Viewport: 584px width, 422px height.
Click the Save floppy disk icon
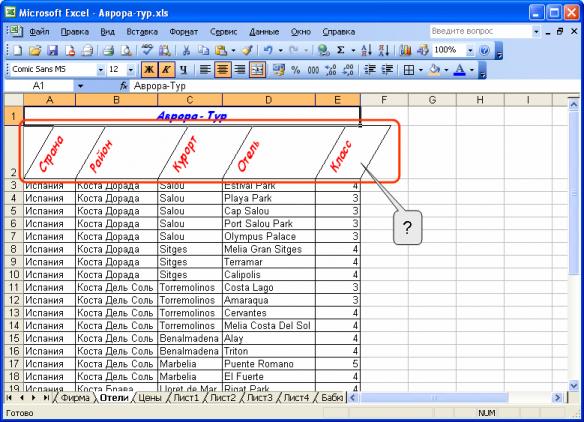52,50
